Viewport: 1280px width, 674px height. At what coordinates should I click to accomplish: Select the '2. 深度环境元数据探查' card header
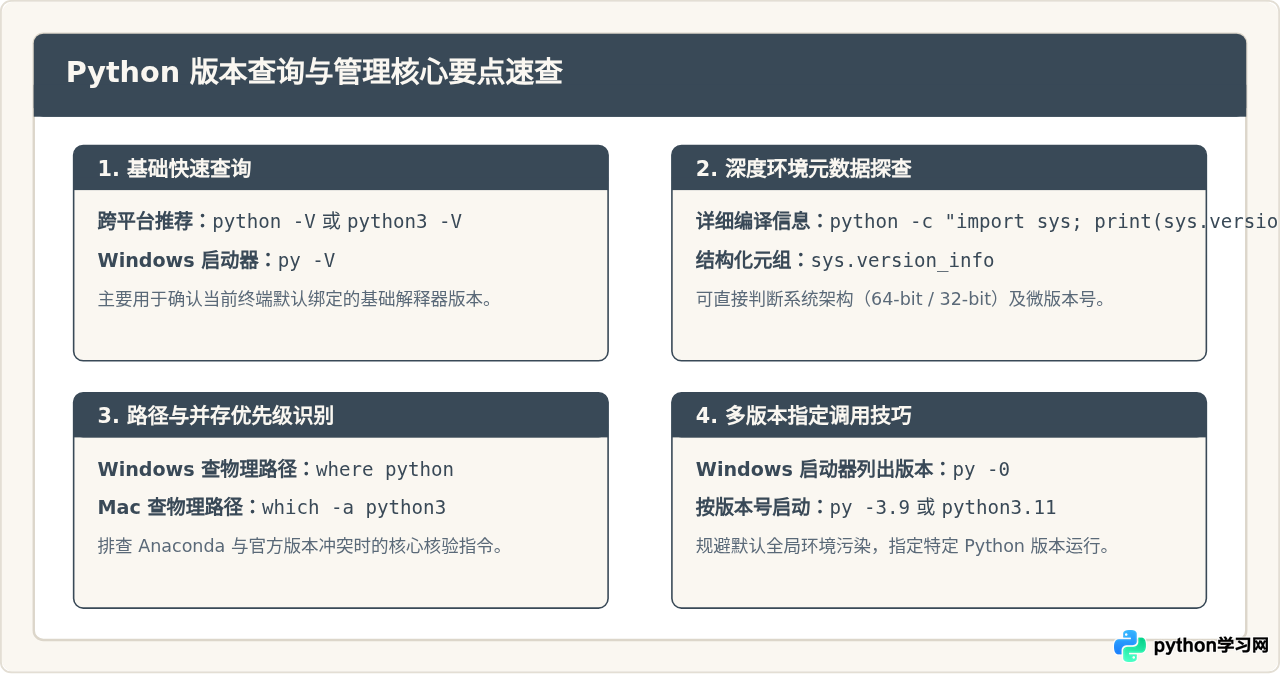[x=939, y=168]
